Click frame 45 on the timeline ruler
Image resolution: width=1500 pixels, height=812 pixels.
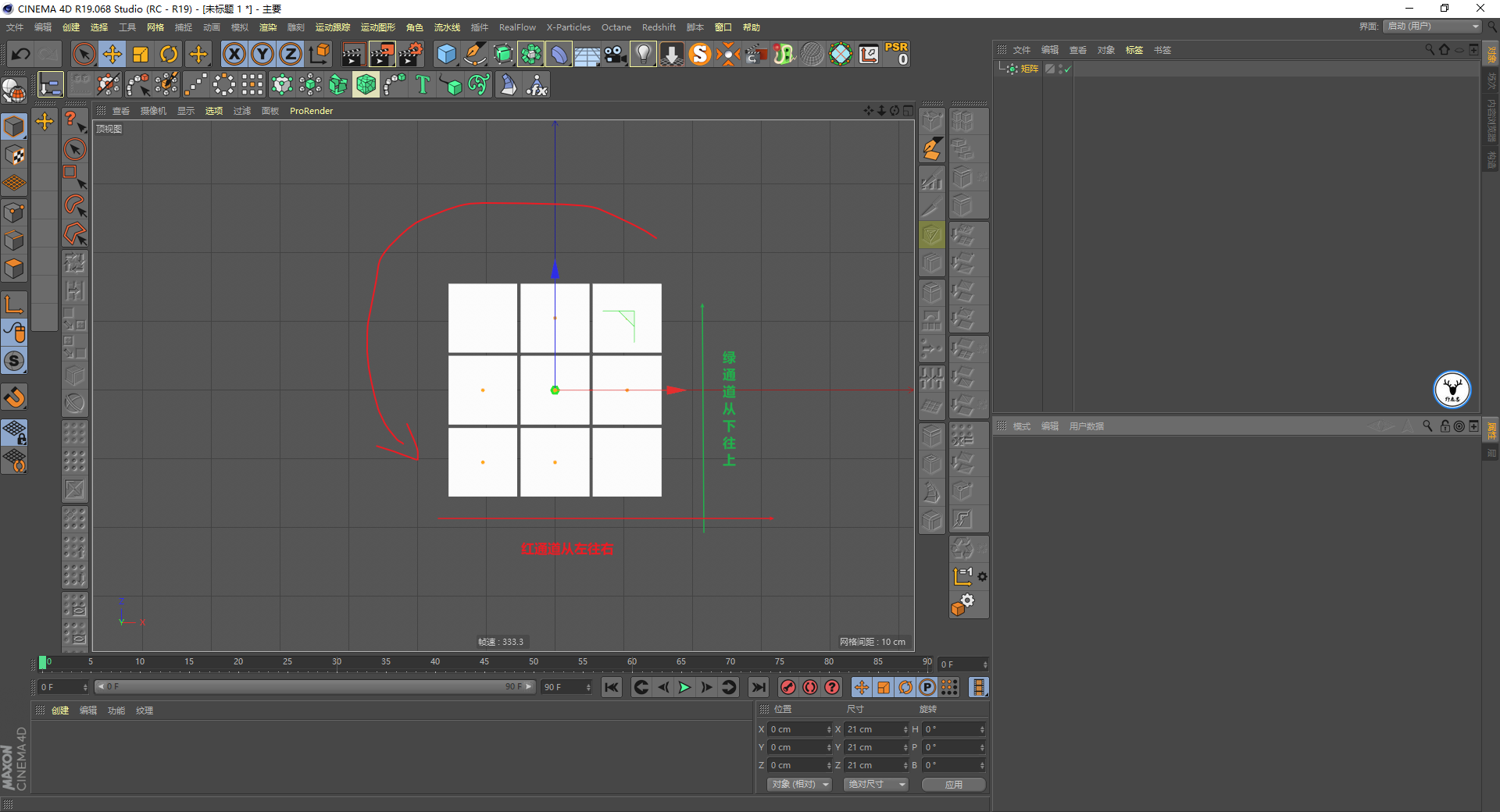coord(484,662)
